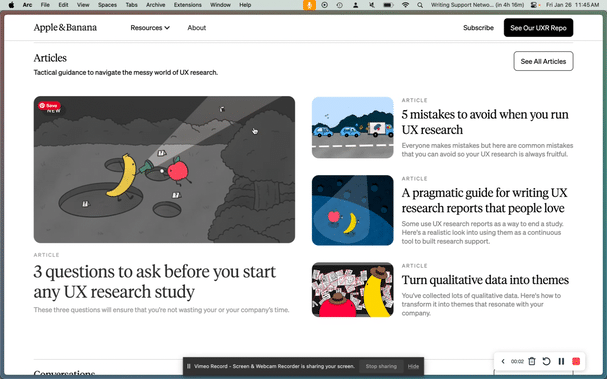Open 'Turn qualitative data into themes' article
Image resolution: width=607 pixels, height=379 pixels.
coord(485,280)
